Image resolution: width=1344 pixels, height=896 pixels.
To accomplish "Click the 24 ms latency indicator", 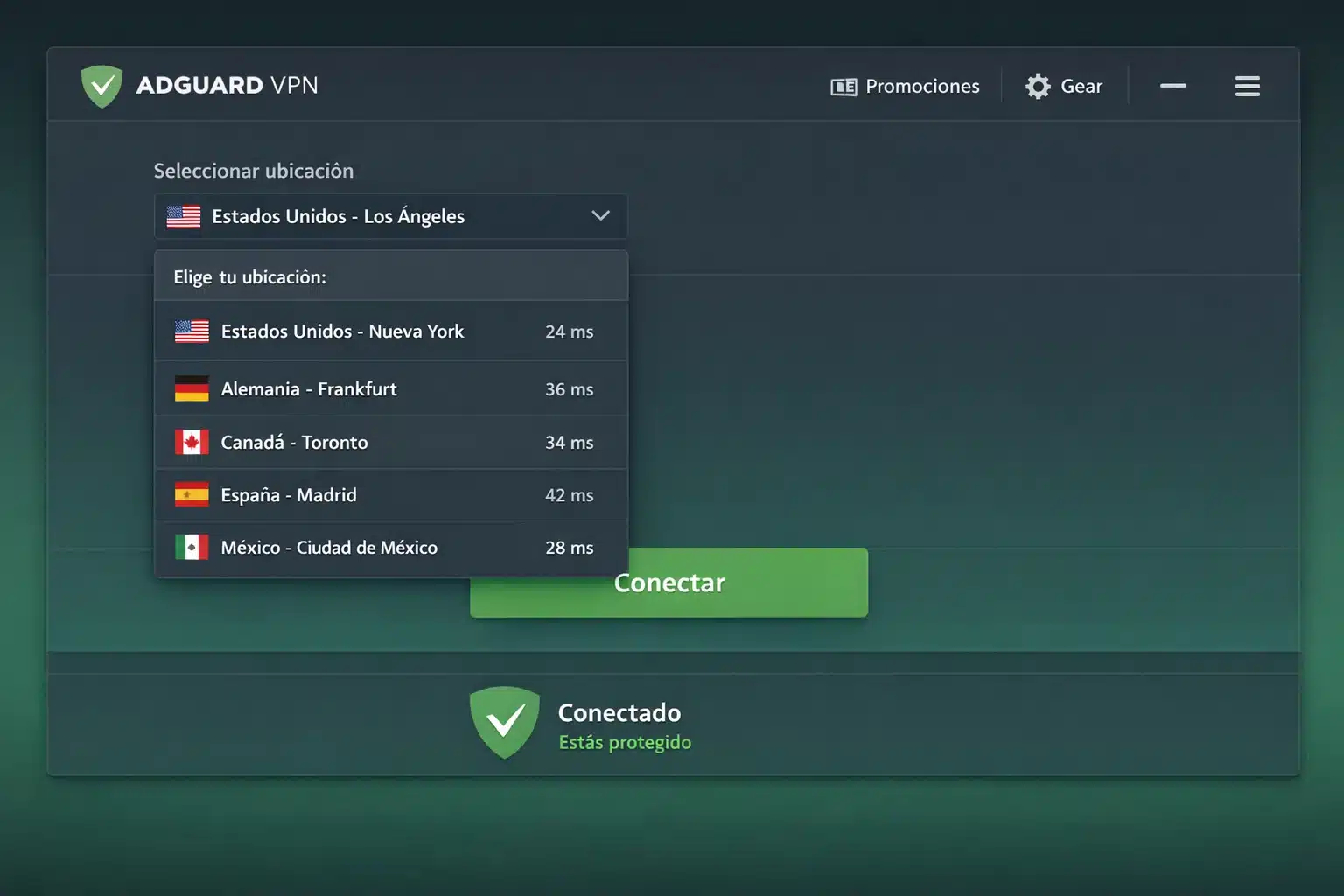I will click(x=569, y=331).
